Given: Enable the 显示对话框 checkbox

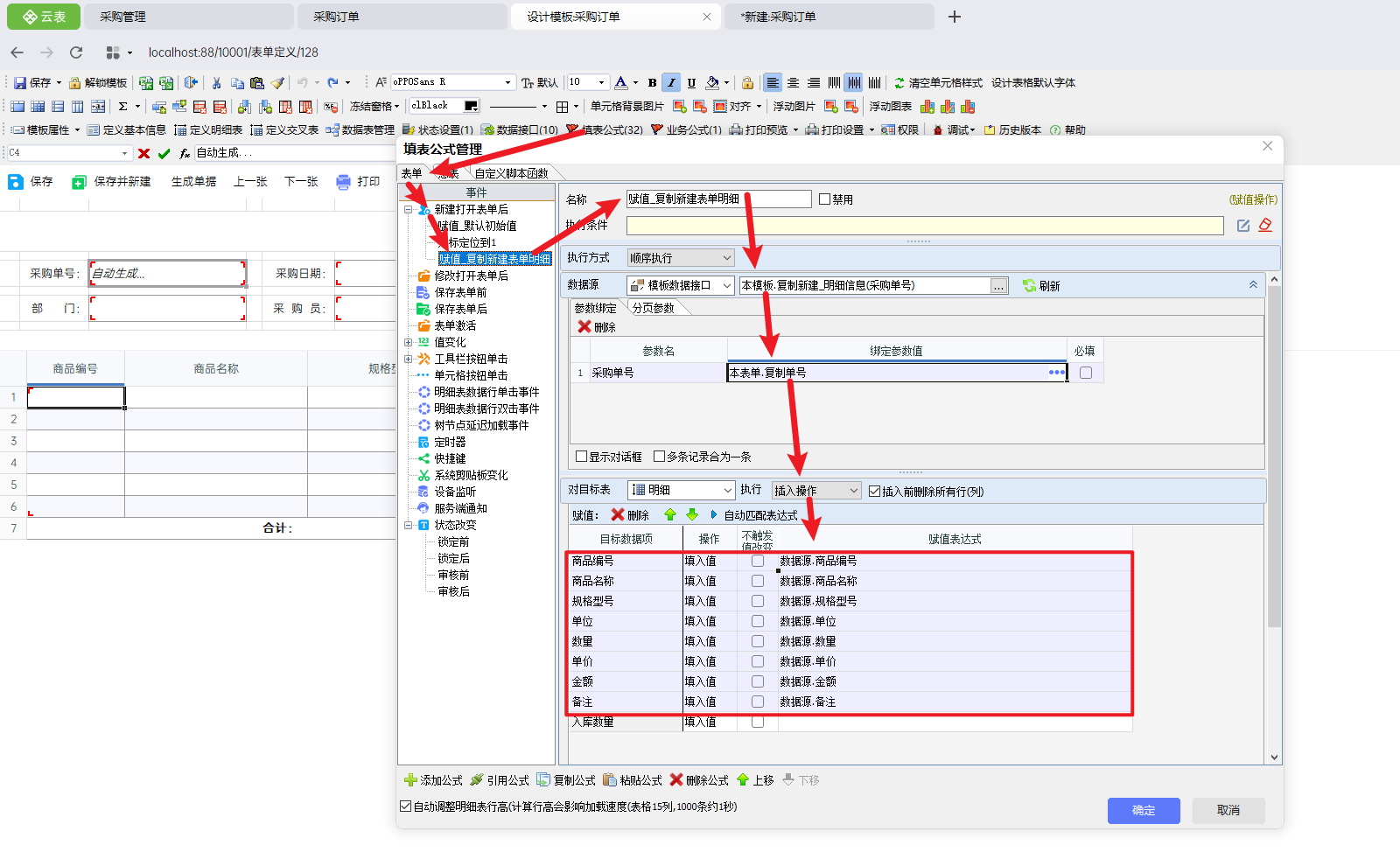Looking at the screenshot, I should (x=581, y=457).
